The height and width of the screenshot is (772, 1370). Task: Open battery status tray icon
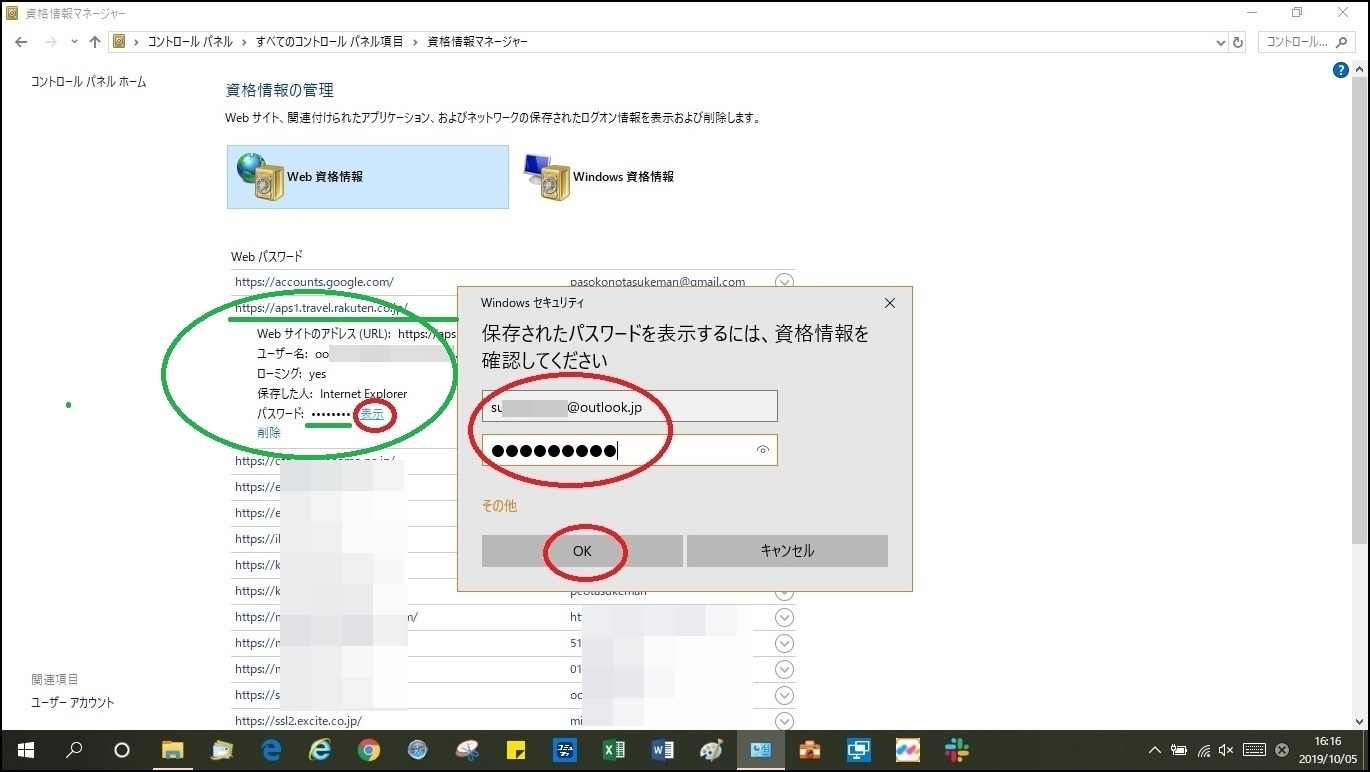pos(1179,750)
